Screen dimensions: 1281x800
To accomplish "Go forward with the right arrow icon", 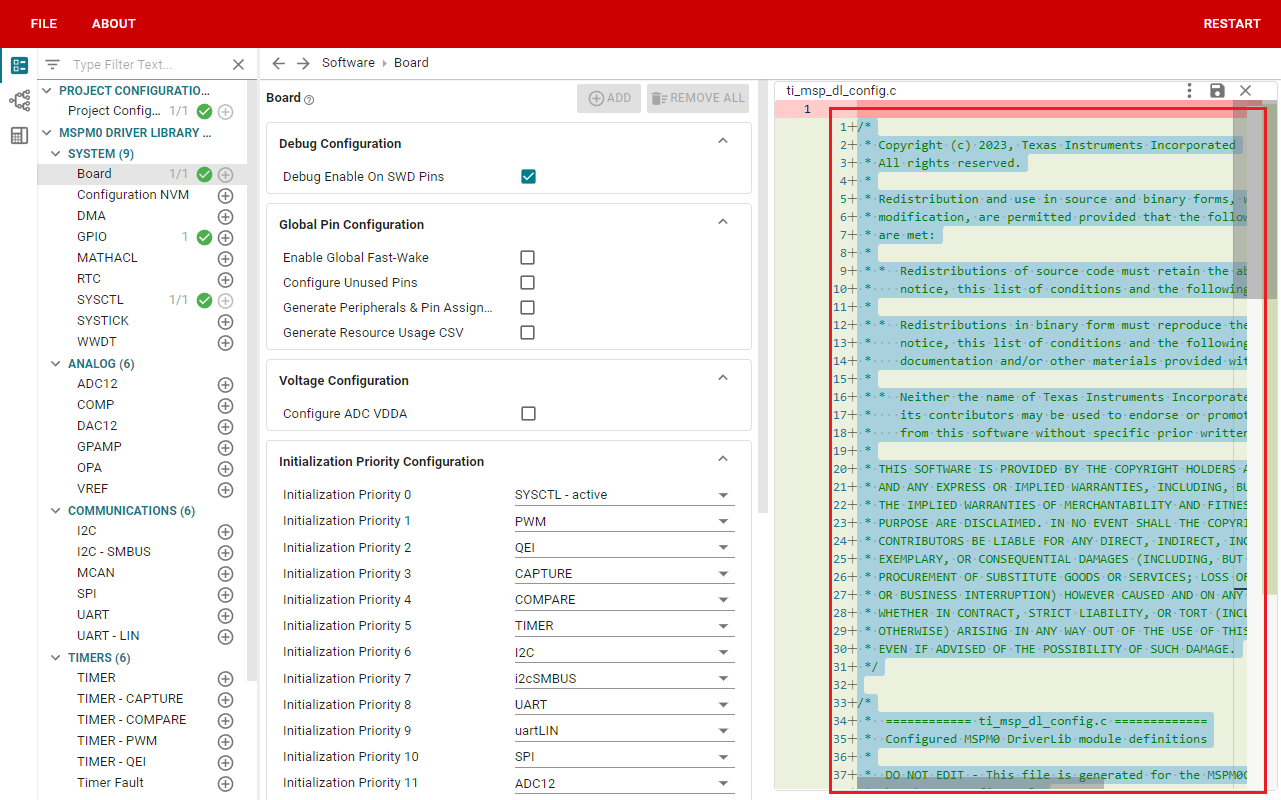I will 303,63.
